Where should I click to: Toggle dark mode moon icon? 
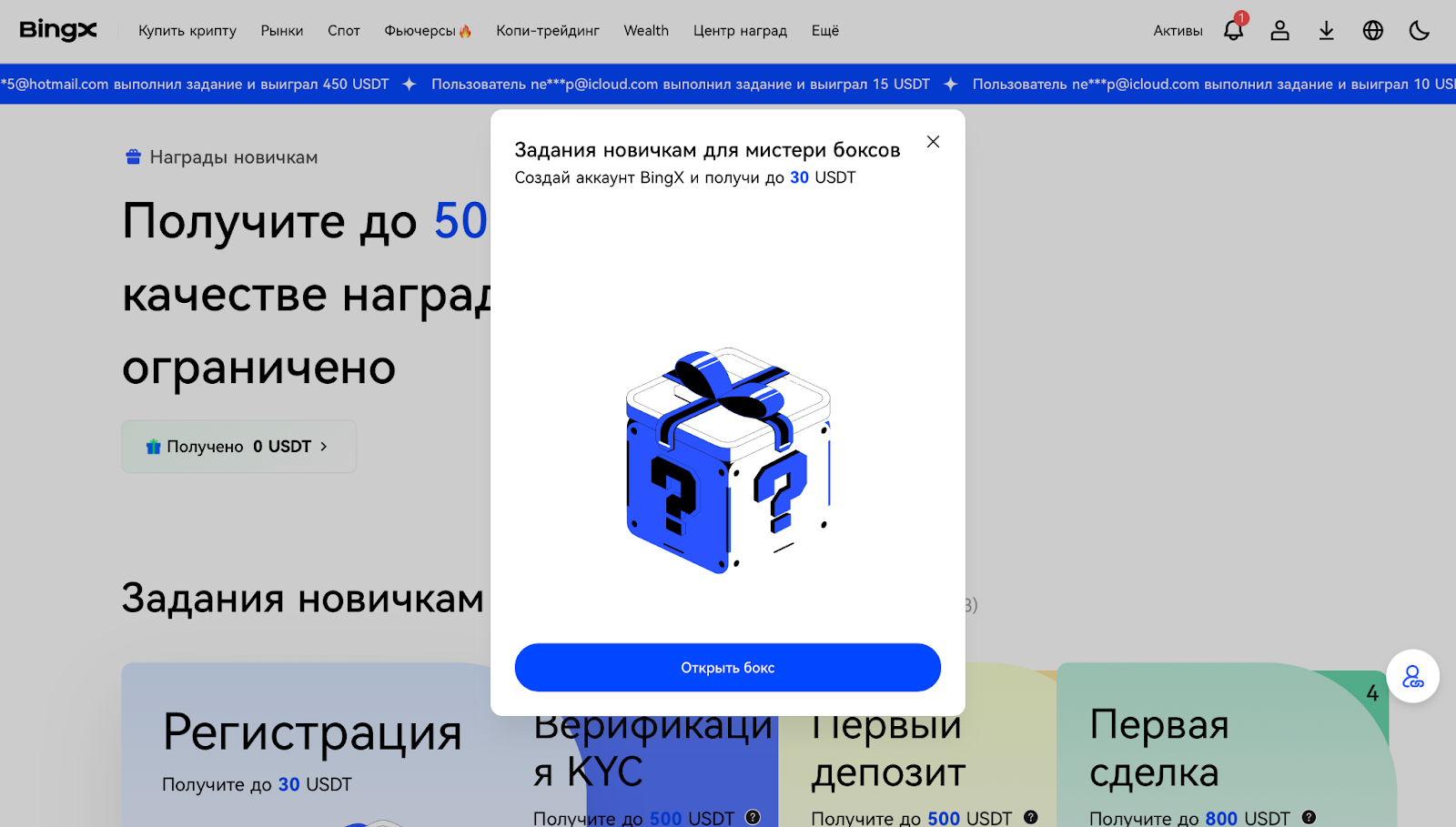(1419, 30)
